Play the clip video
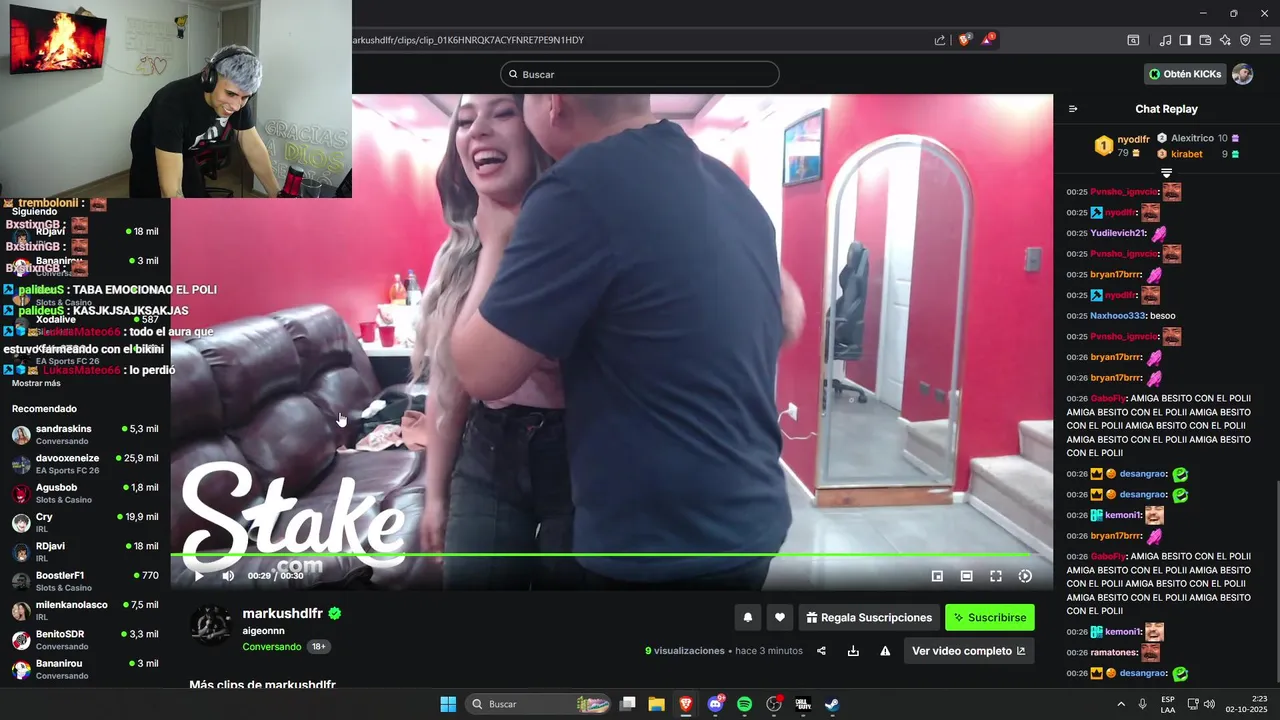Screen dimensions: 1280x720 (198, 576)
